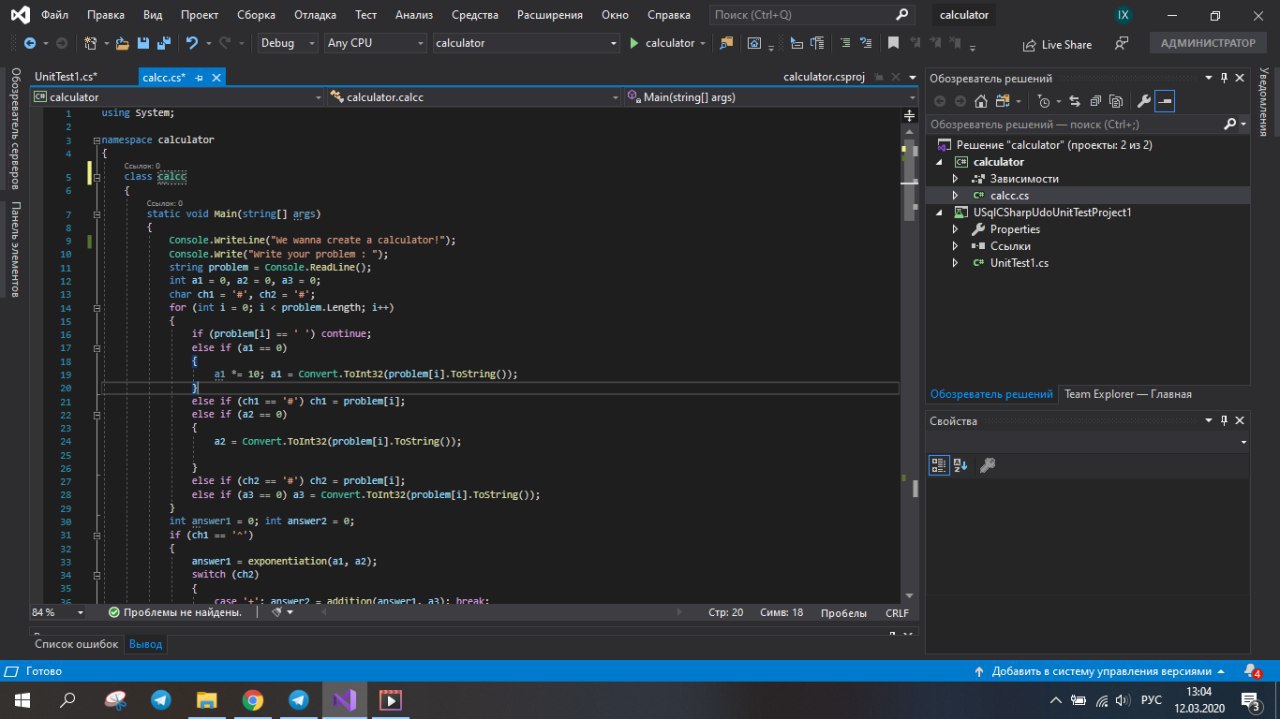Click the Undo arrow in the toolbar
The height and width of the screenshot is (719, 1280).
click(191, 43)
